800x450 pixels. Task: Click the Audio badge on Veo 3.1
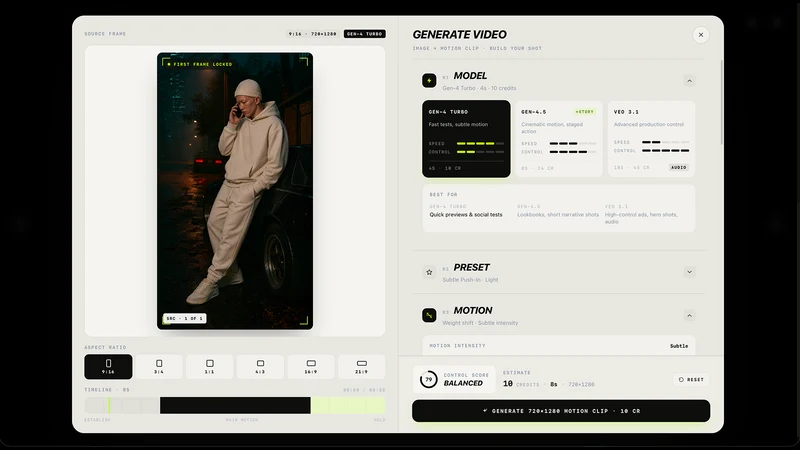coord(679,167)
